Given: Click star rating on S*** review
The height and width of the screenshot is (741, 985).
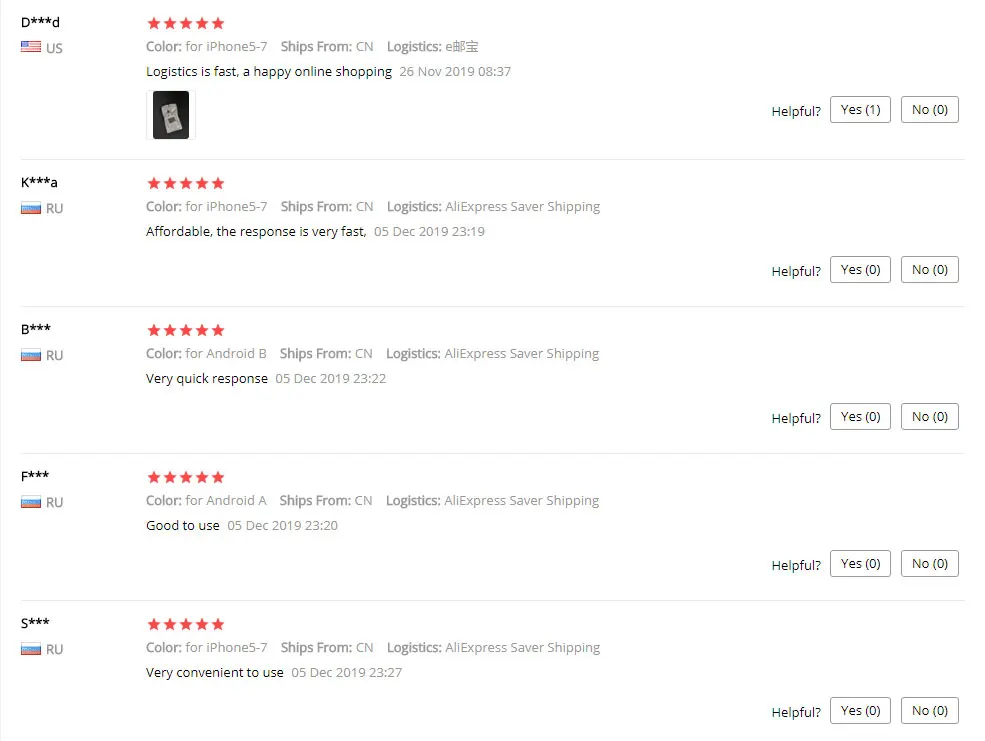Looking at the screenshot, I should (185, 624).
